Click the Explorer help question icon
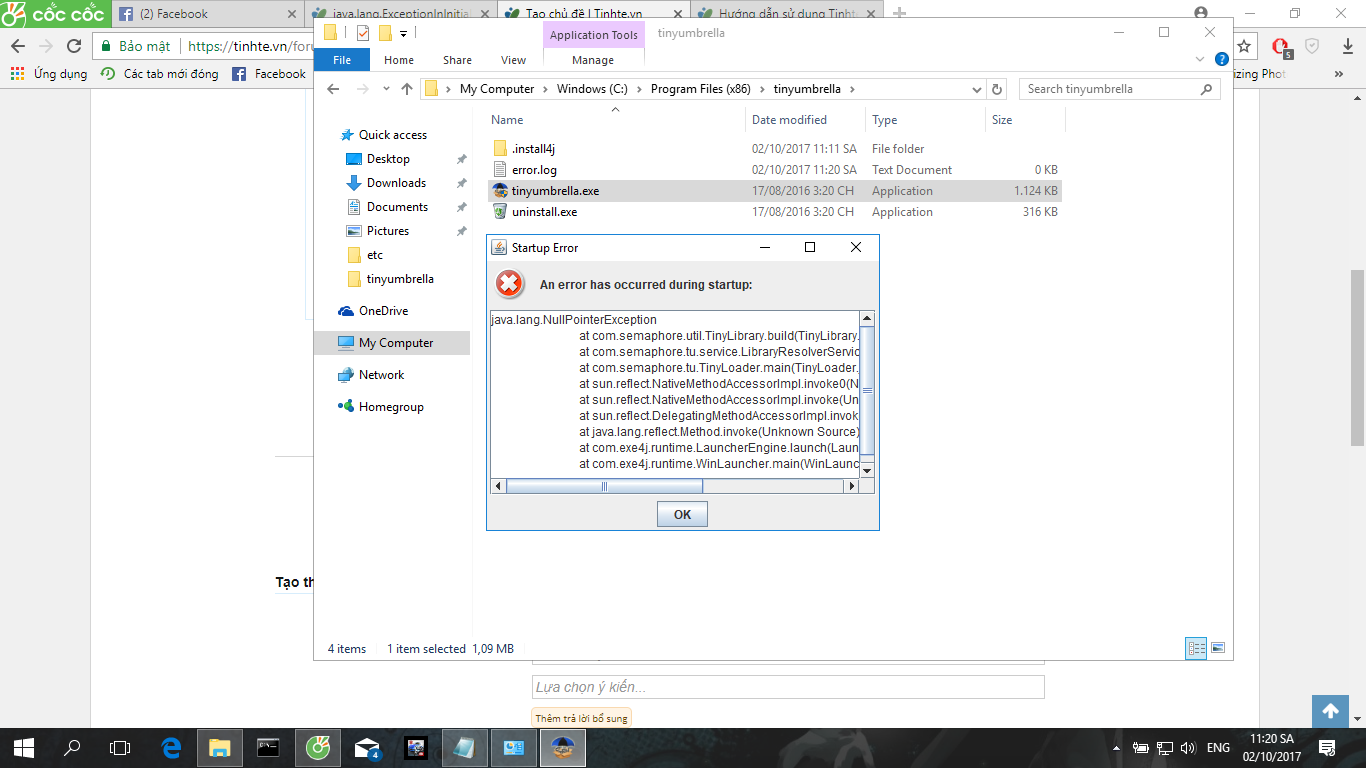Image resolution: width=1366 pixels, height=768 pixels. pyautogui.click(x=1221, y=60)
